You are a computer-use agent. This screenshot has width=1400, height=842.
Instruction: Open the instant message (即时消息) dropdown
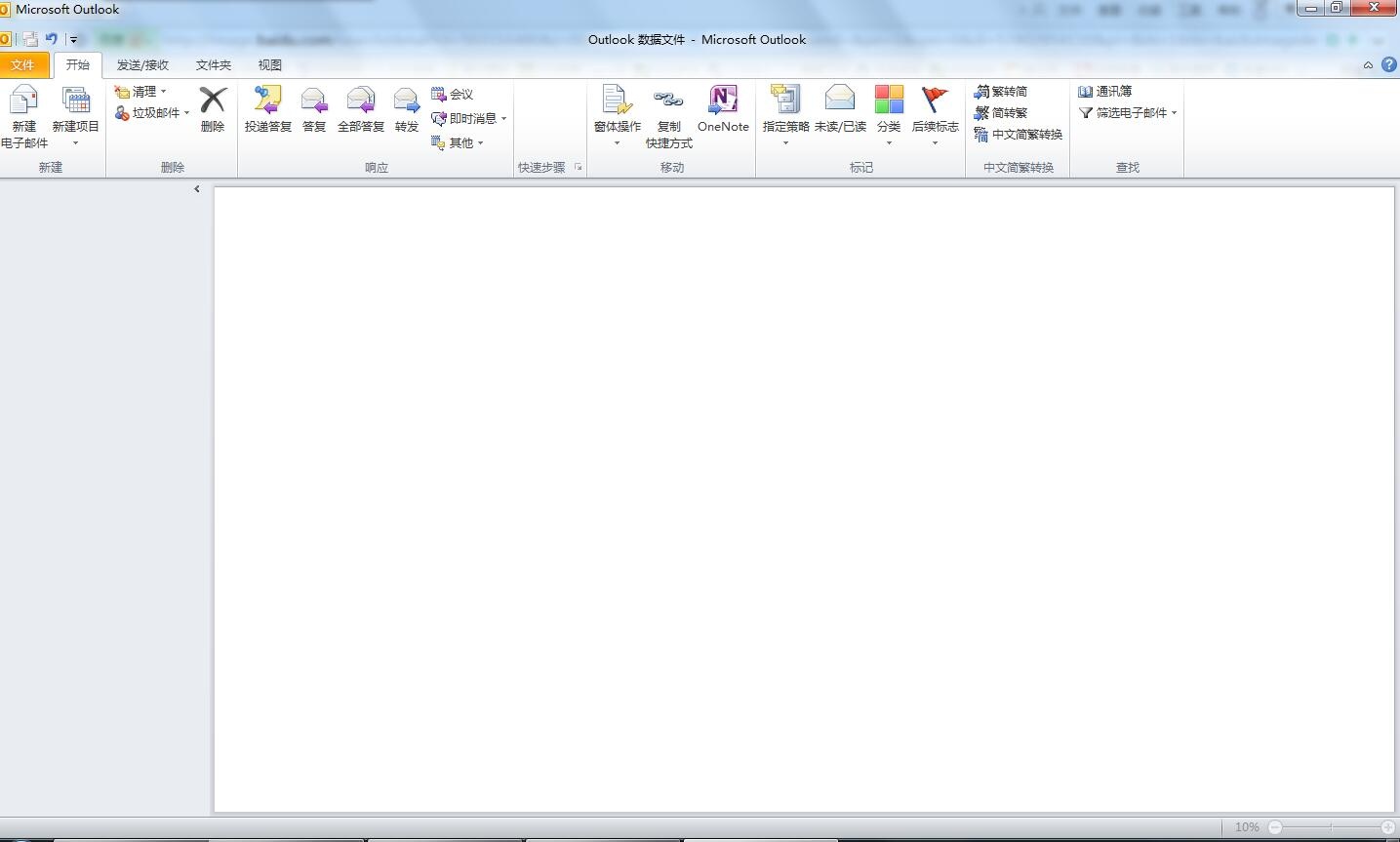(469, 118)
